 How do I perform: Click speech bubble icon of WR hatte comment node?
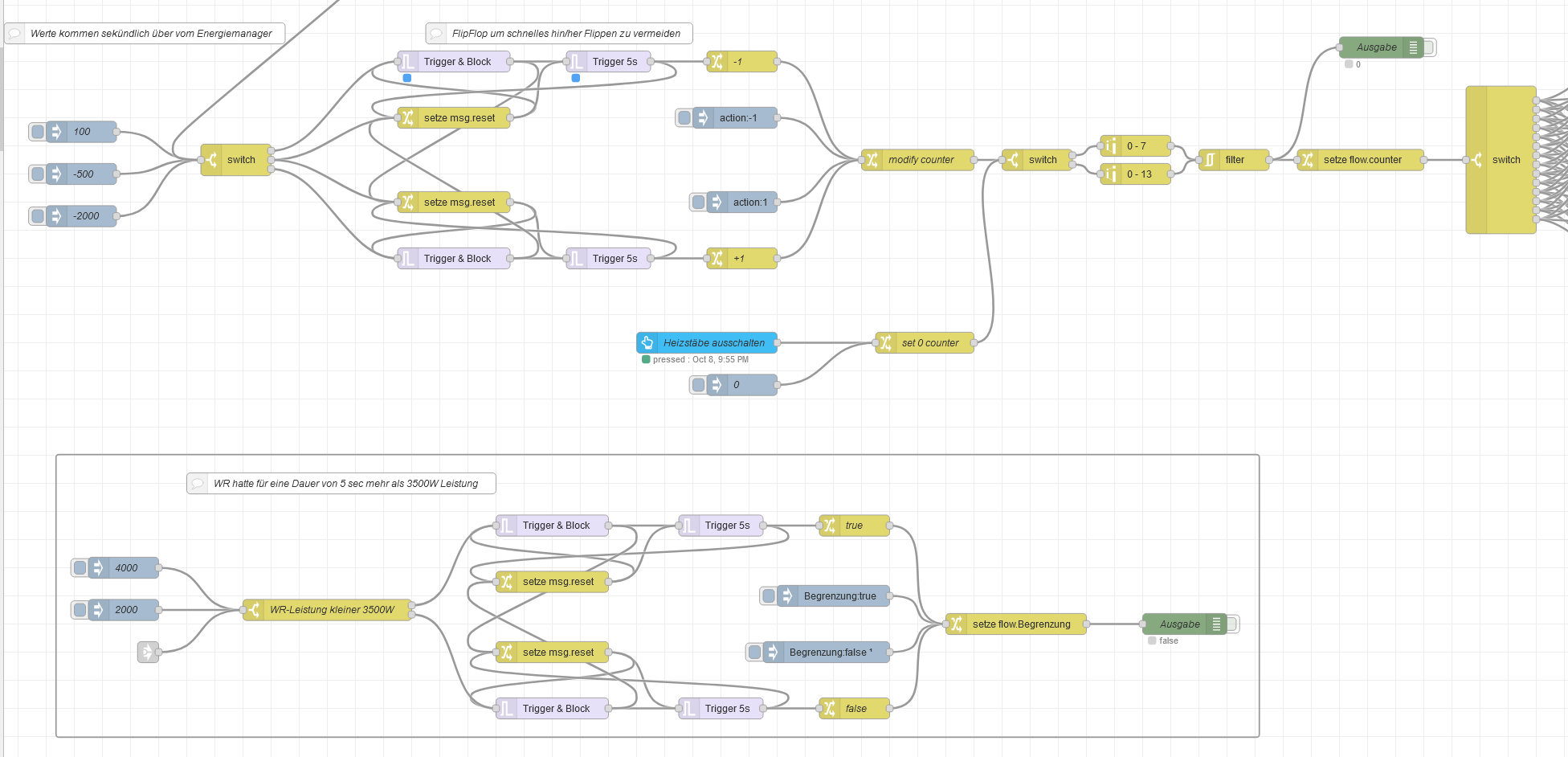point(198,484)
